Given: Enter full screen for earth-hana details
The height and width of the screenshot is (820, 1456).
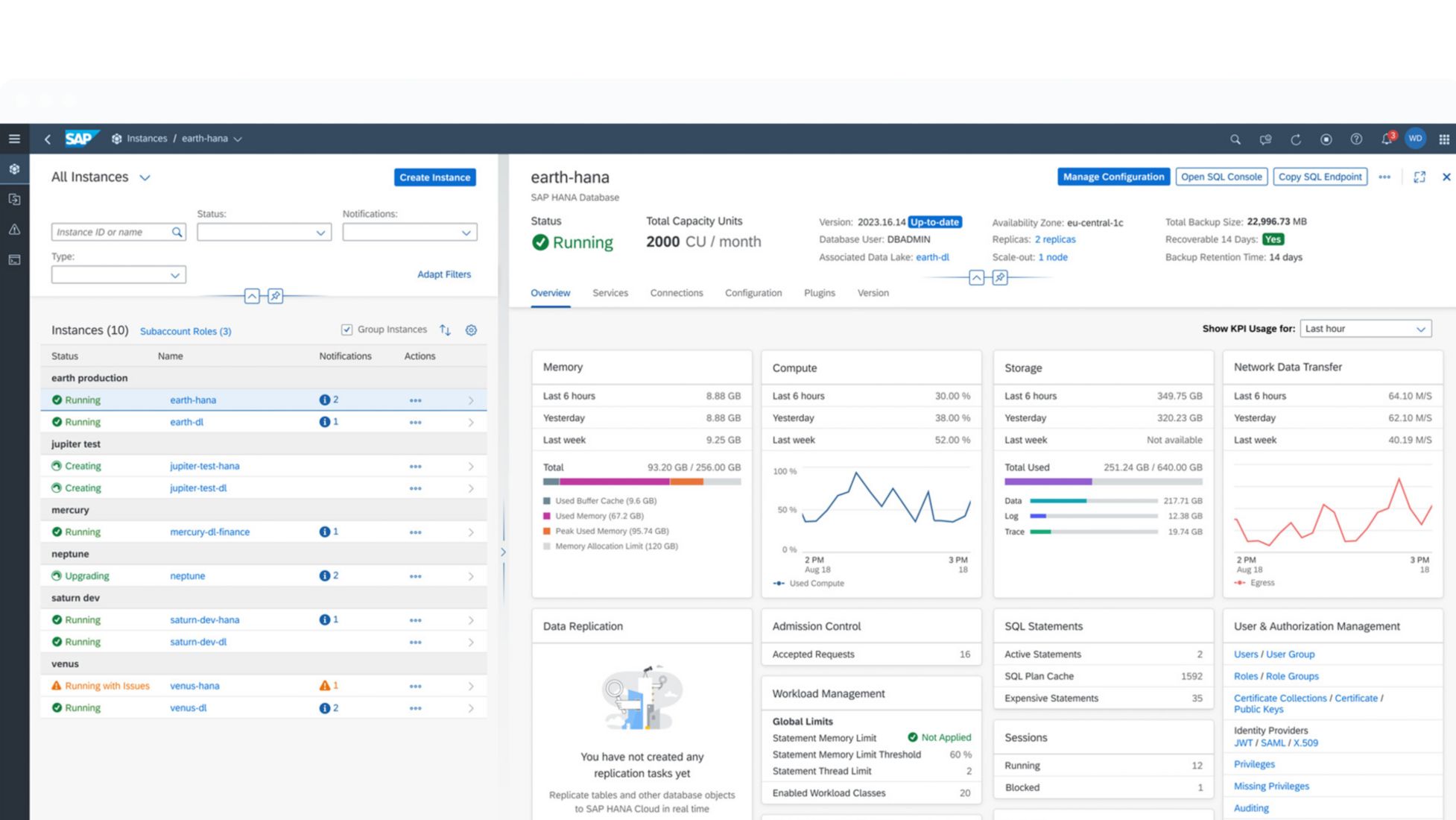Looking at the screenshot, I should pyautogui.click(x=1419, y=177).
